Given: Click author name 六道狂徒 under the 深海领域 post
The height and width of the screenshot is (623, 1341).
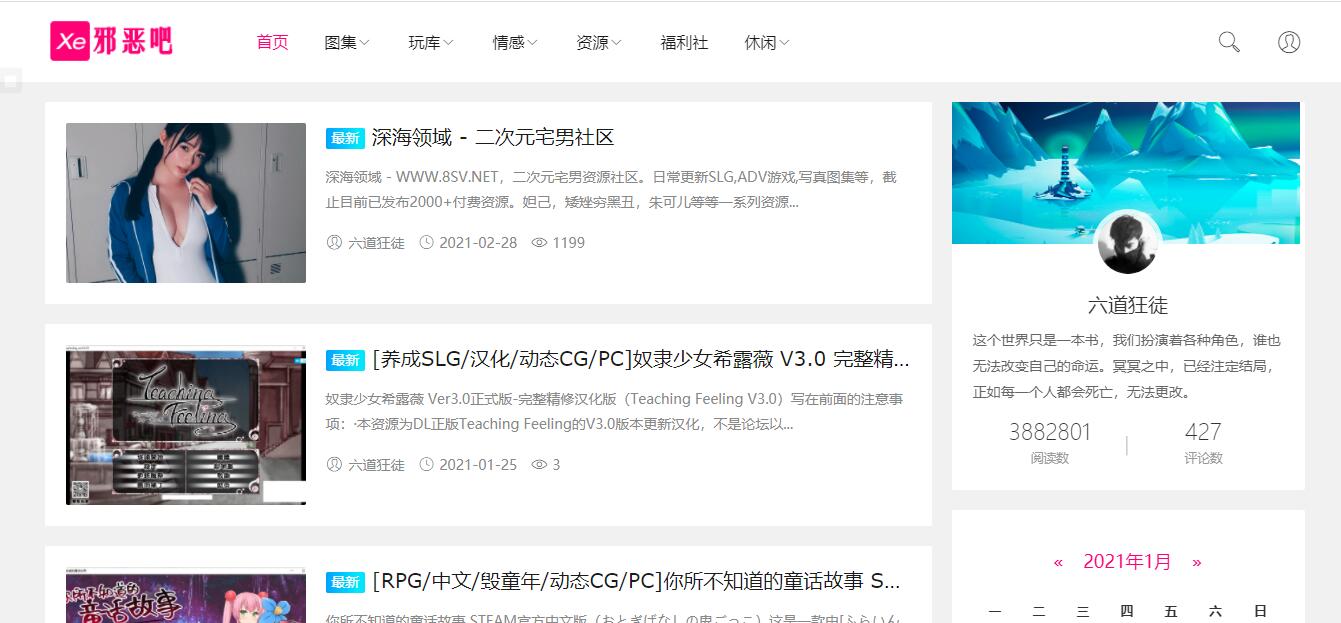Looking at the screenshot, I should click(x=376, y=242).
